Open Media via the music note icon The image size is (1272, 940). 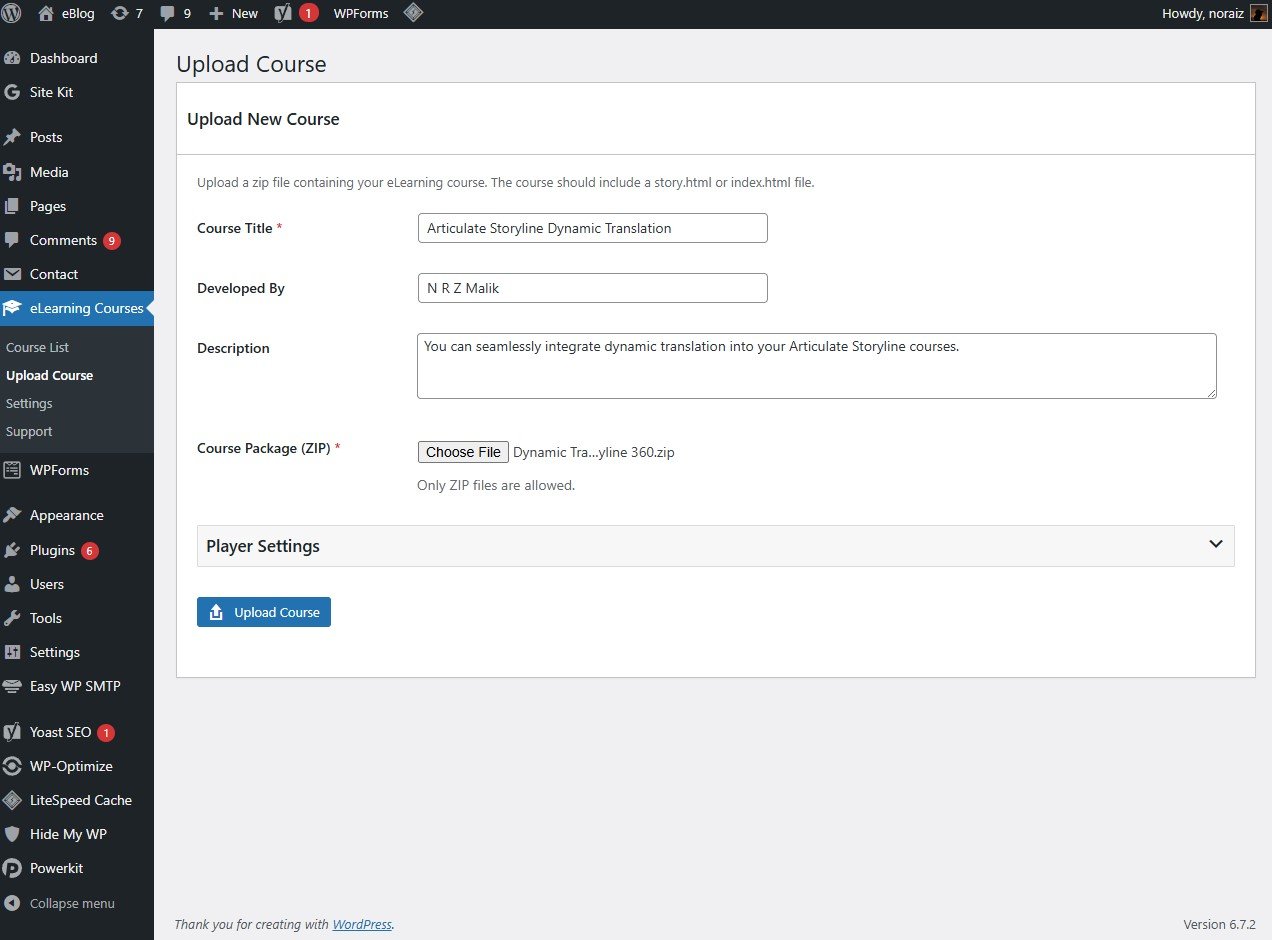click(x=14, y=172)
